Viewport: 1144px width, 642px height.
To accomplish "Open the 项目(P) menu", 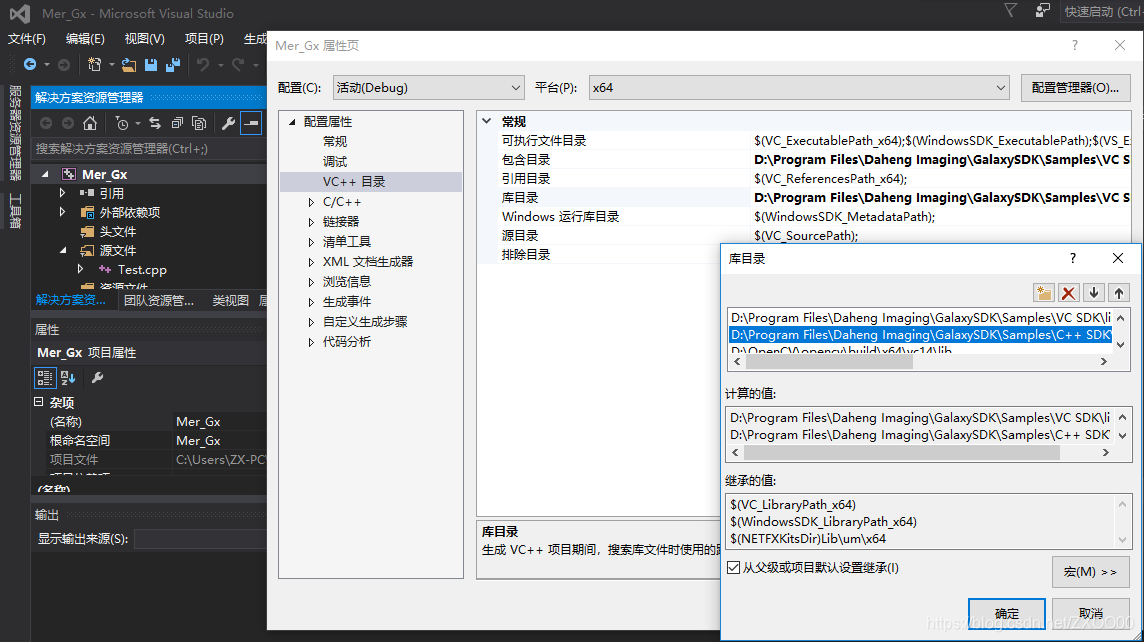I will click(204, 39).
